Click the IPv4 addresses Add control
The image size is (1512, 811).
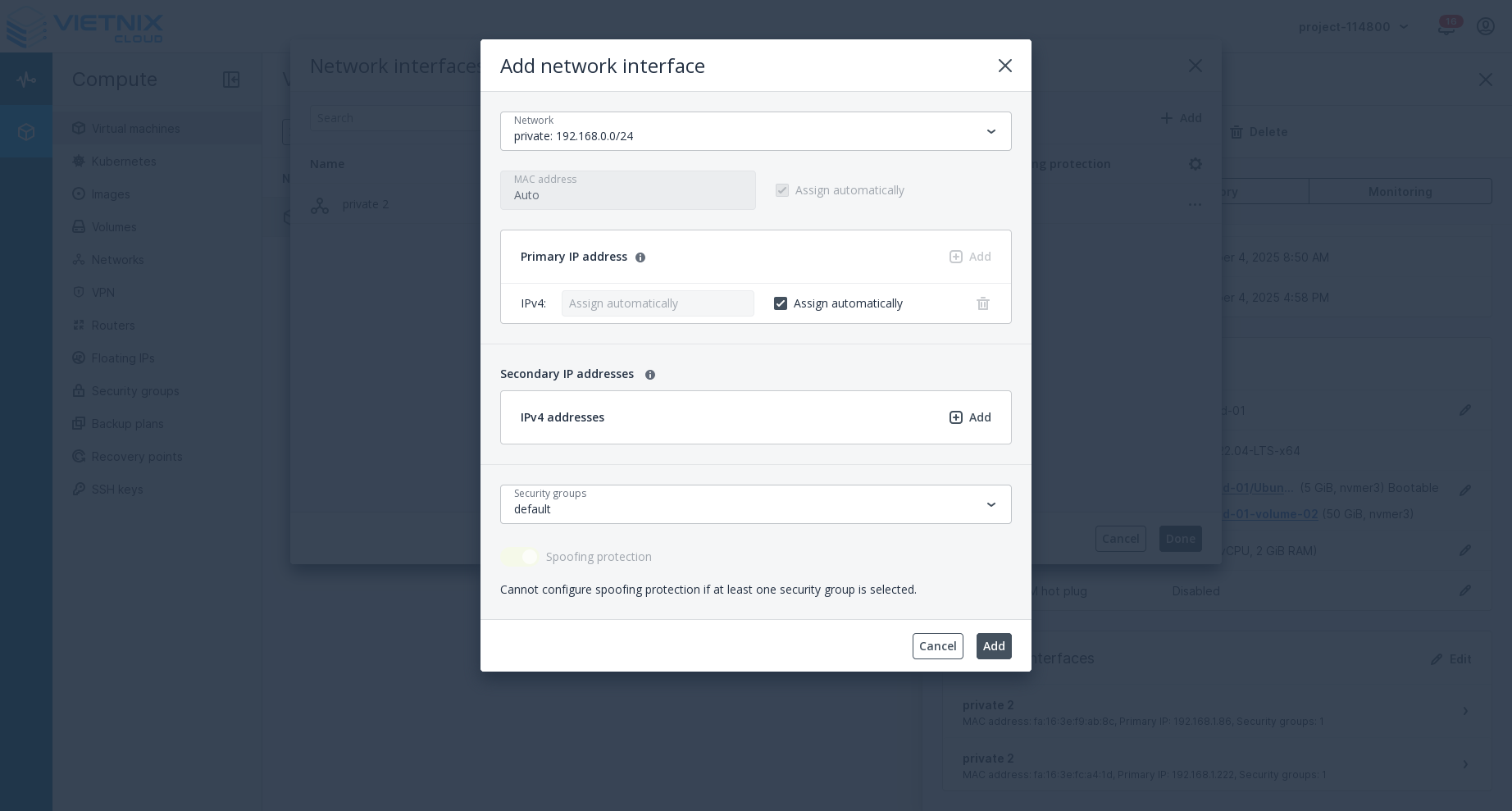[970, 417]
